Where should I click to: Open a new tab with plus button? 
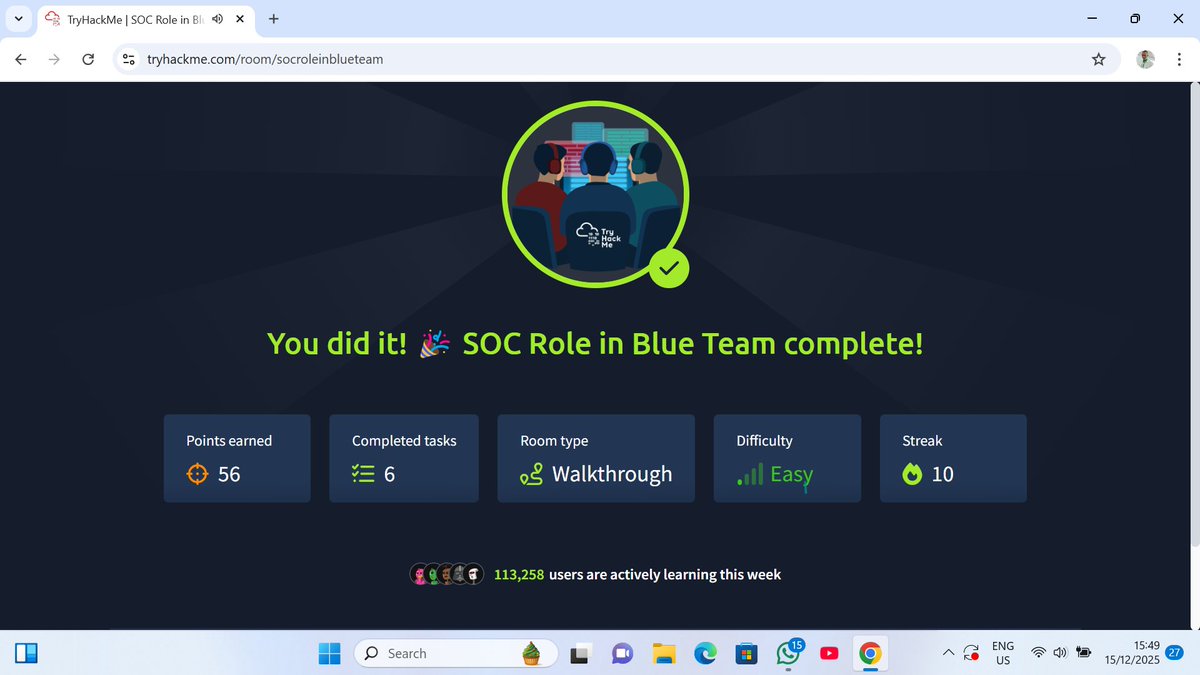(x=274, y=18)
